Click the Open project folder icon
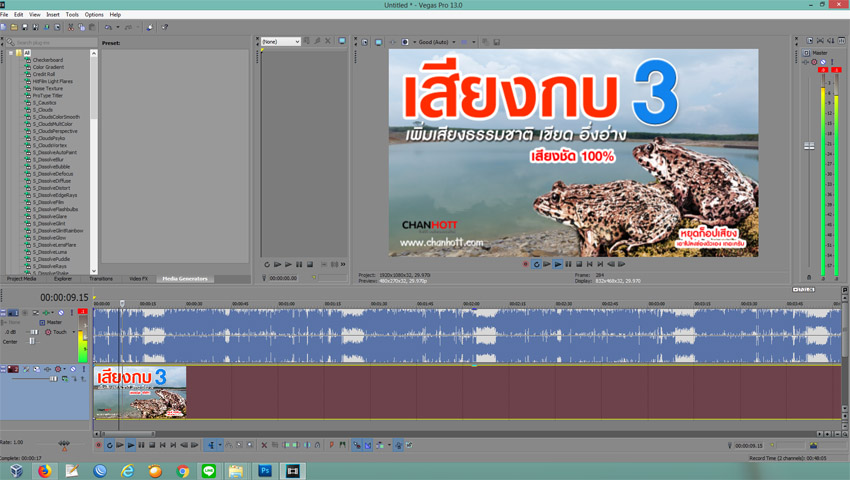Viewport: 850px width, 480px height. [x=14, y=27]
